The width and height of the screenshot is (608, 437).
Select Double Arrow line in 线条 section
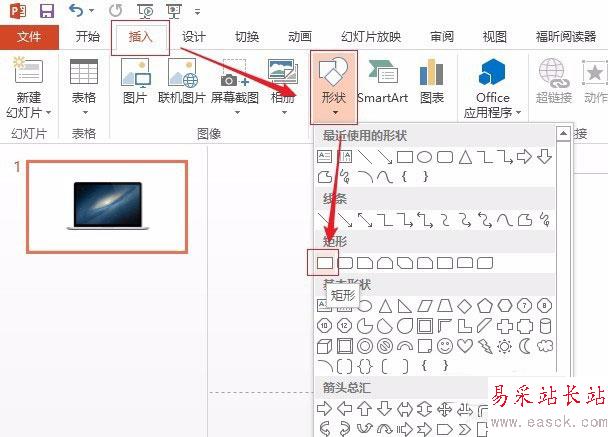[x=364, y=220]
